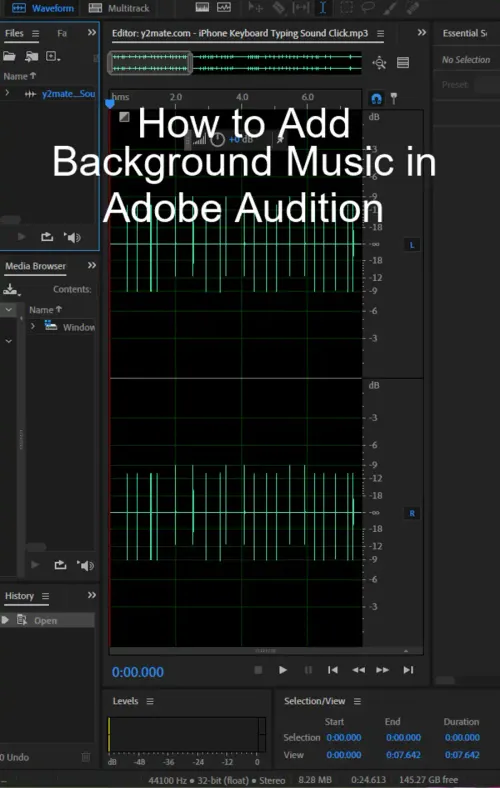Click the History trash delete icon
500x788 pixels.
click(x=86, y=756)
